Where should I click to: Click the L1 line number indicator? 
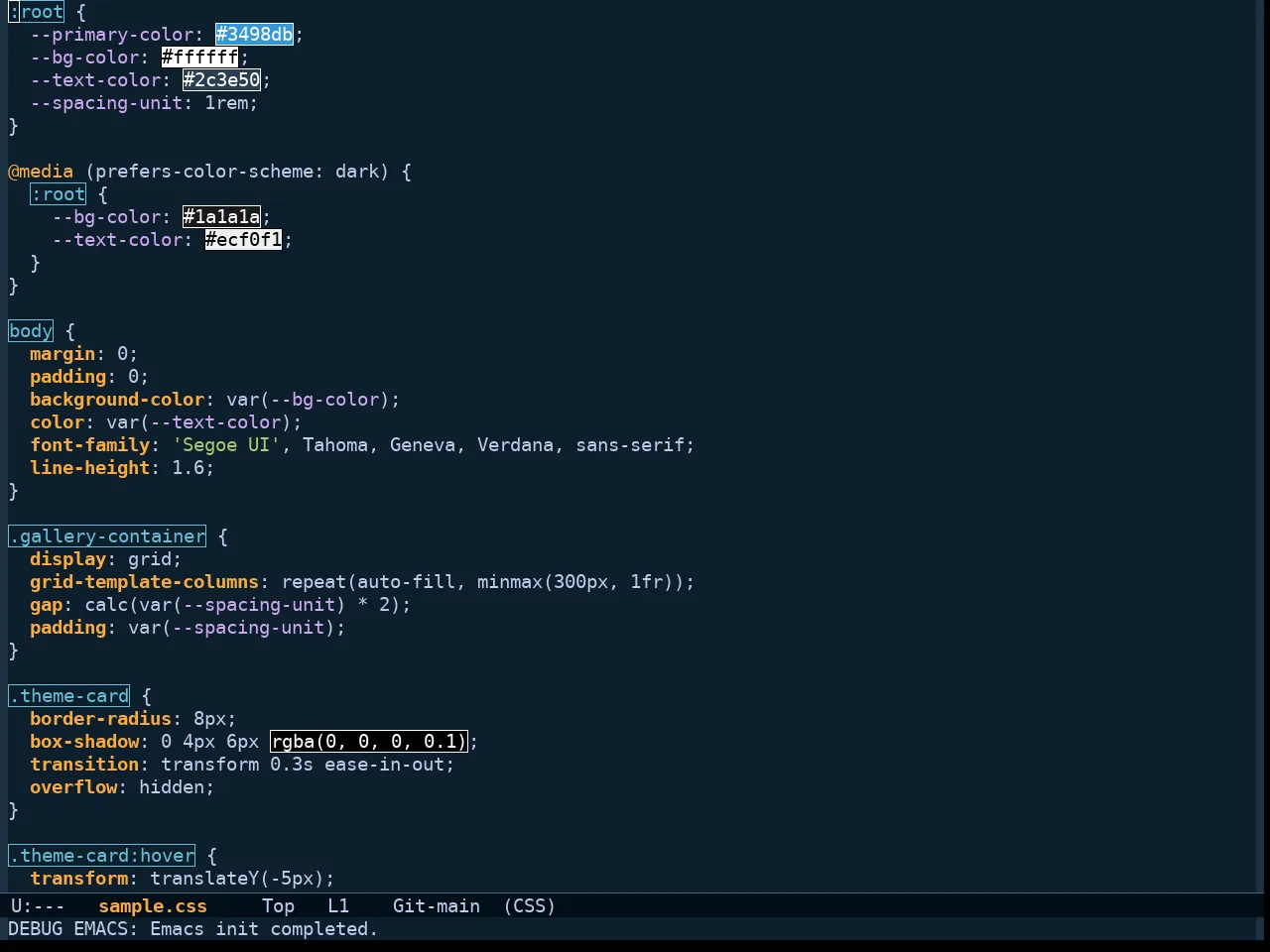click(x=338, y=906)
